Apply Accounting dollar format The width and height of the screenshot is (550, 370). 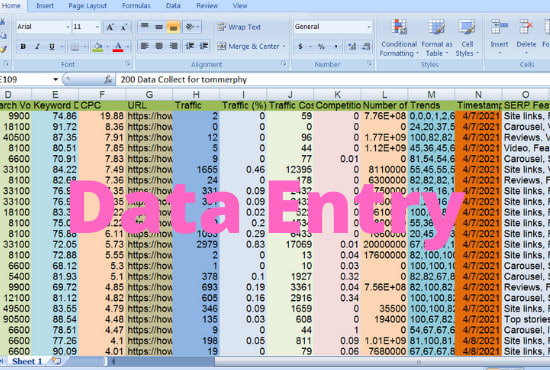pyautogui.click(x=300, y=46)
